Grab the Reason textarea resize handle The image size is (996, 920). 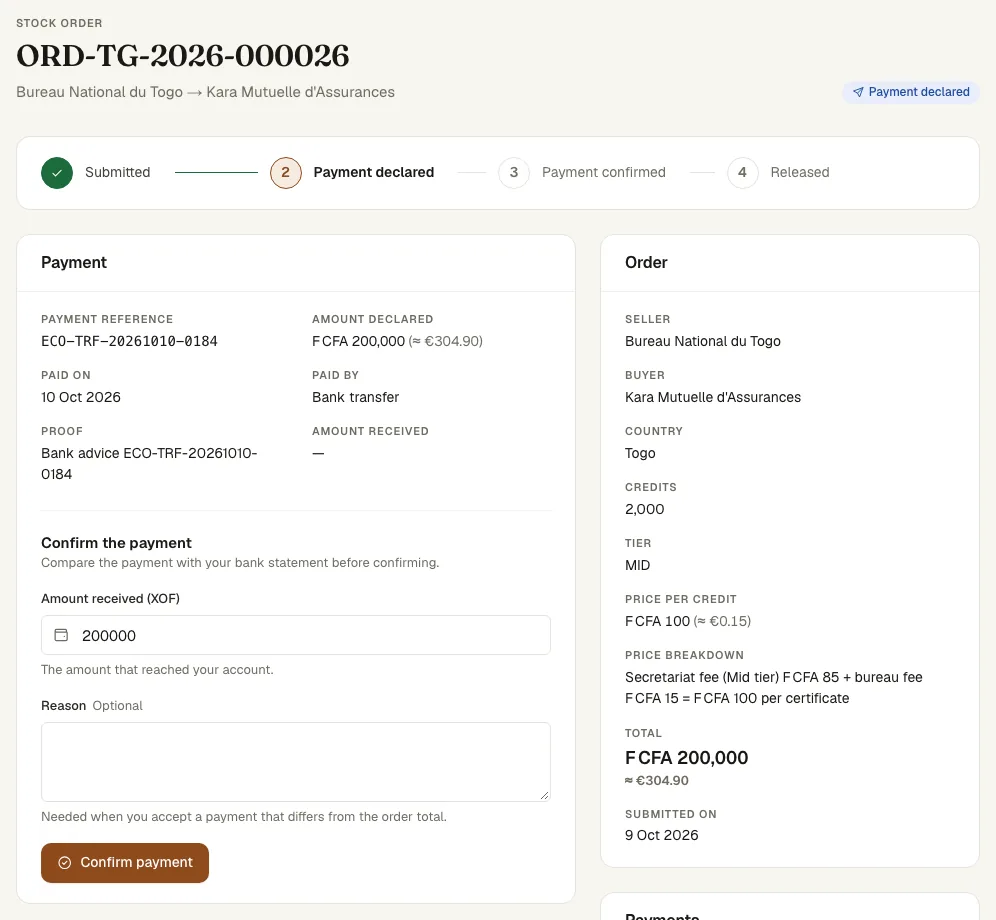(544, 795)
